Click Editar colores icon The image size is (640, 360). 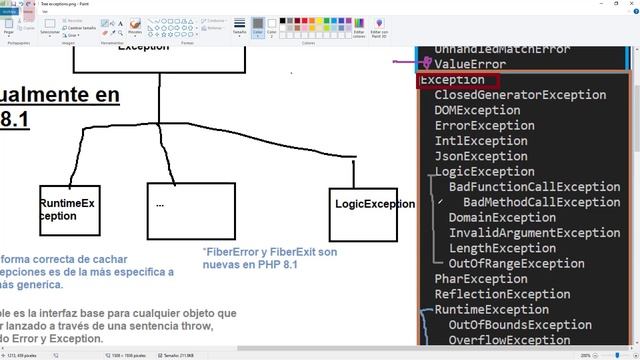(359, 27)
